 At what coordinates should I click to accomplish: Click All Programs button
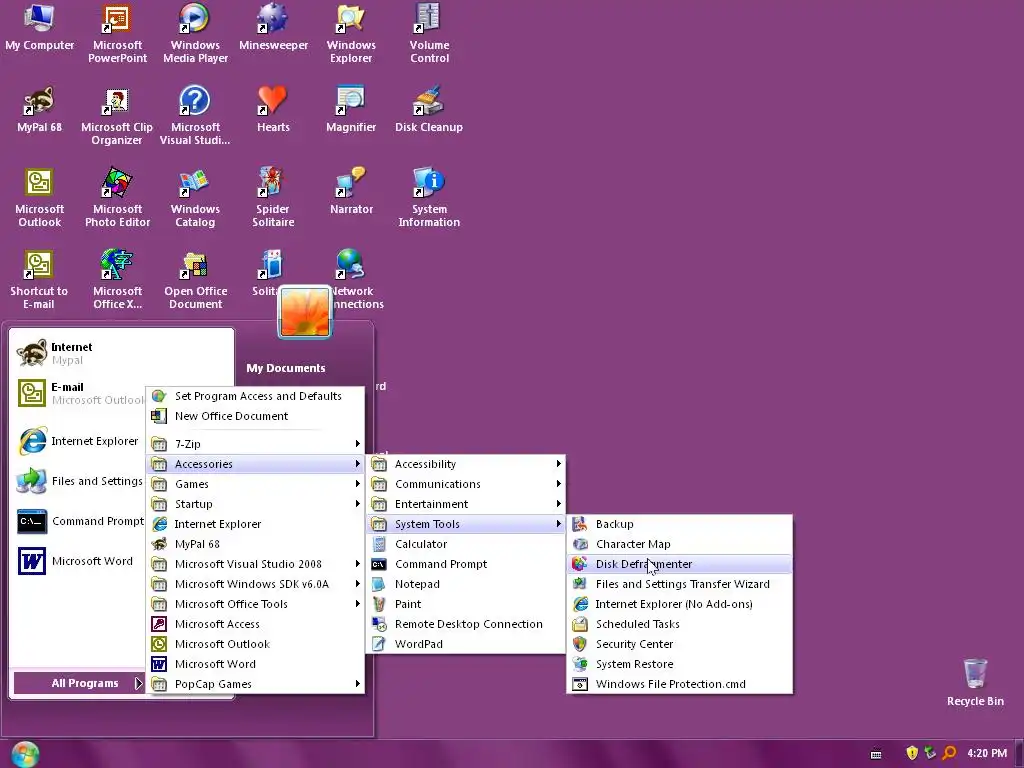pyautogui.click(x=78, y=683)
